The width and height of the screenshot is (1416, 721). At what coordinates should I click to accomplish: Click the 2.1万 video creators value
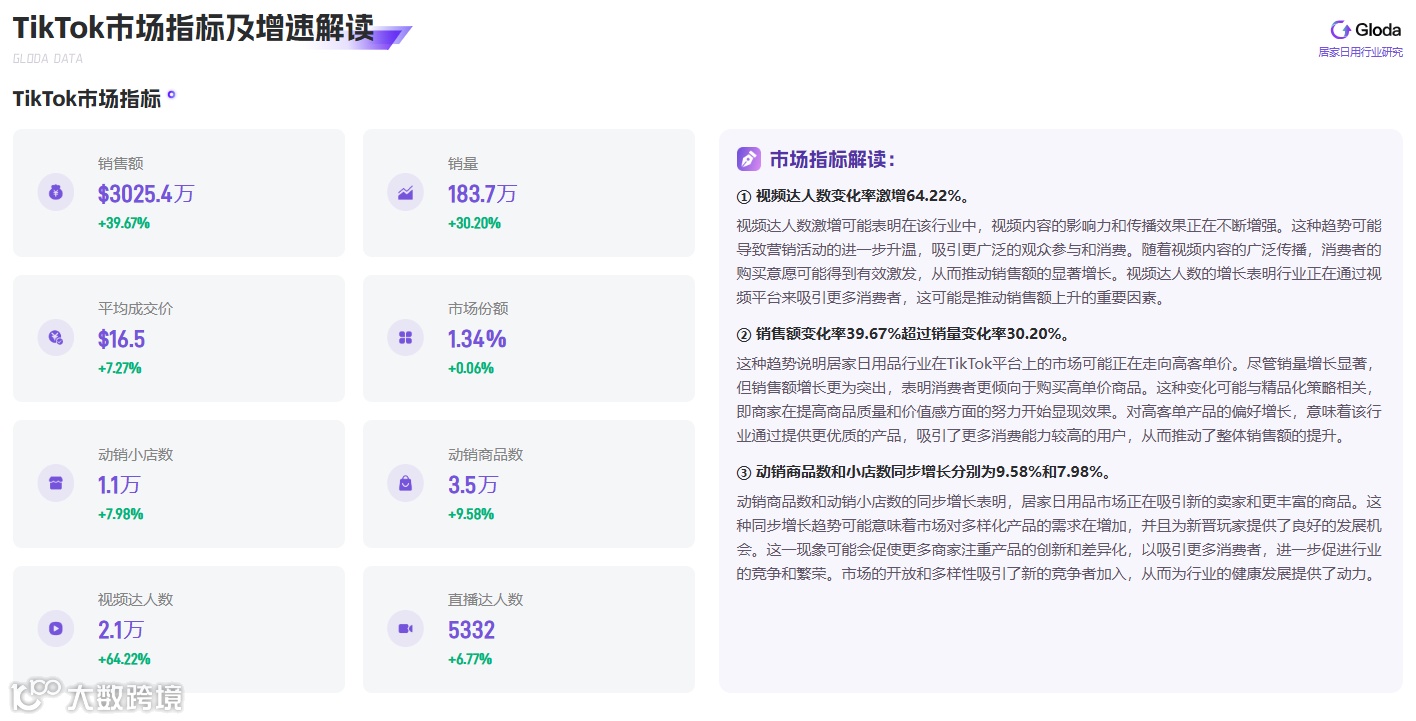121,630
